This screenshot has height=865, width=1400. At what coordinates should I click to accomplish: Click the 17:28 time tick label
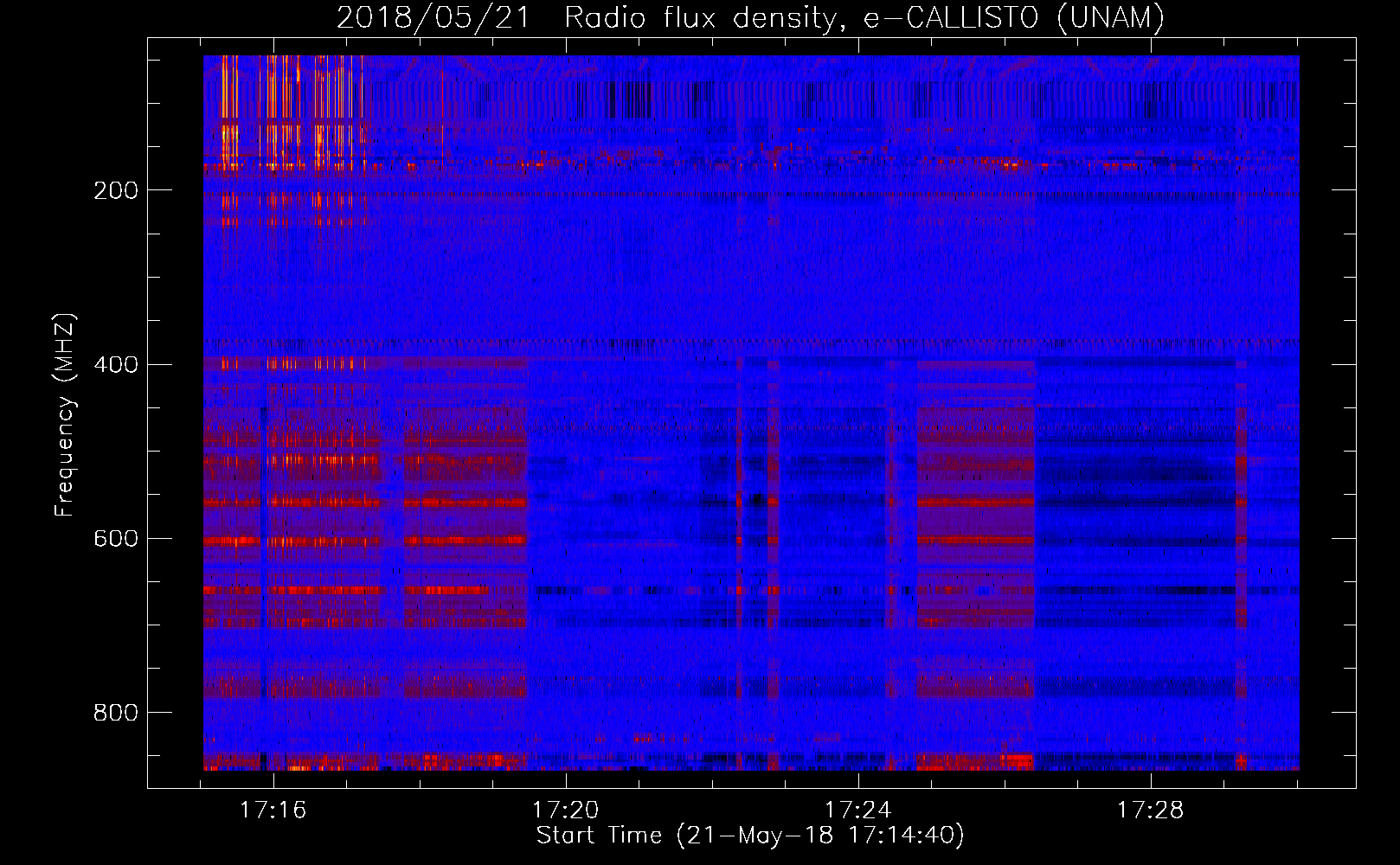(1151, 811)
